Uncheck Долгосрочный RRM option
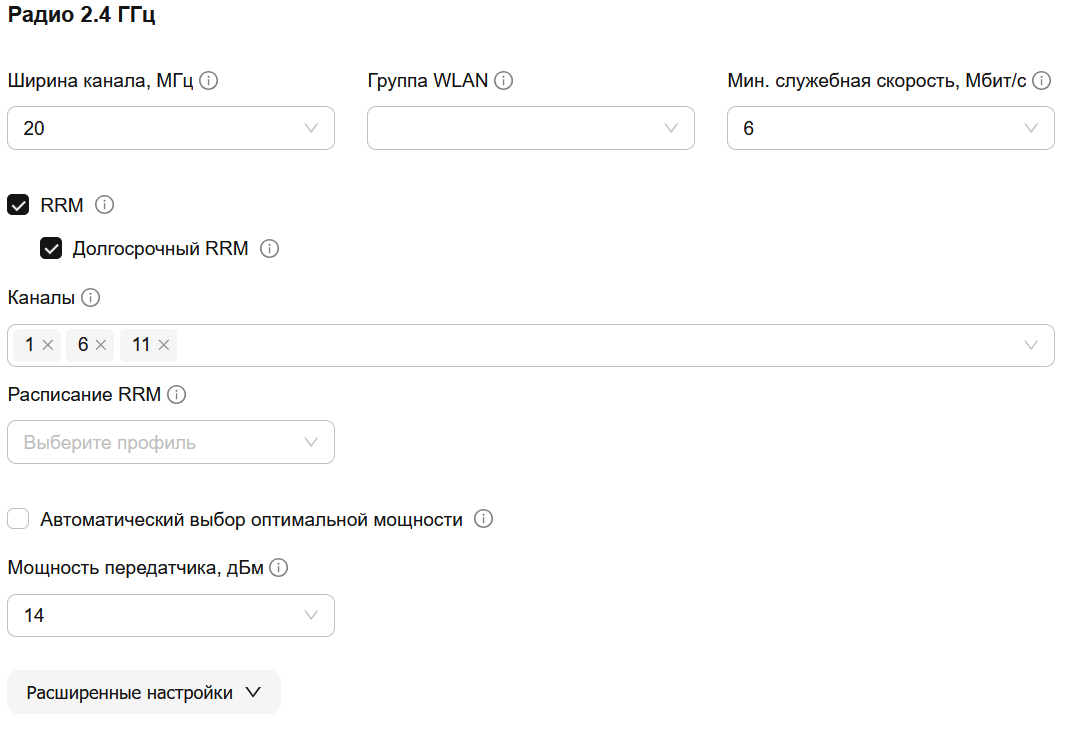Screen dimensions: 1078x736 (51, 248)
